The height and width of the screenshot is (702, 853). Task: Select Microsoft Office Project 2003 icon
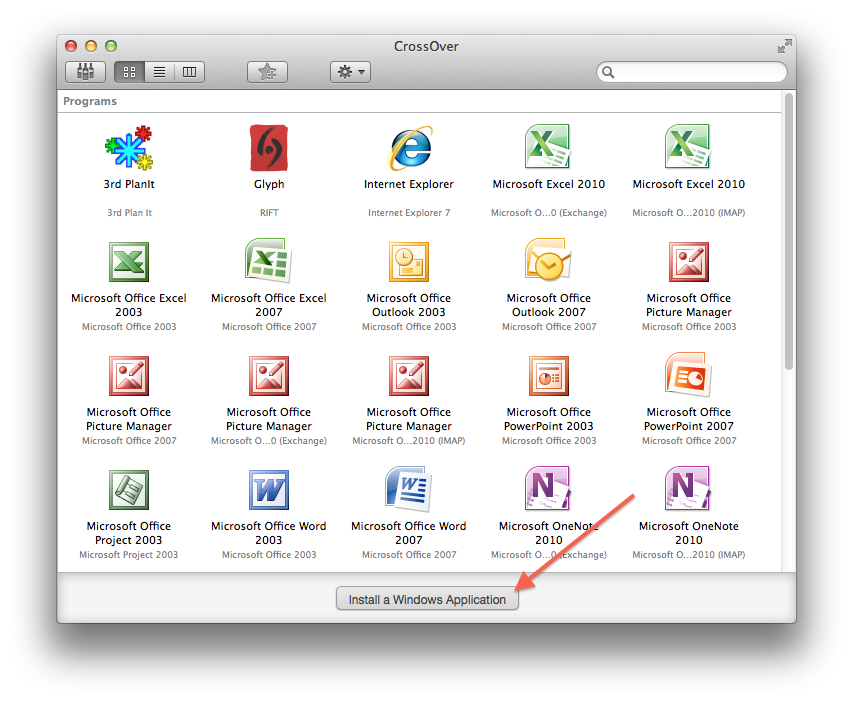(x=129, y=491)
